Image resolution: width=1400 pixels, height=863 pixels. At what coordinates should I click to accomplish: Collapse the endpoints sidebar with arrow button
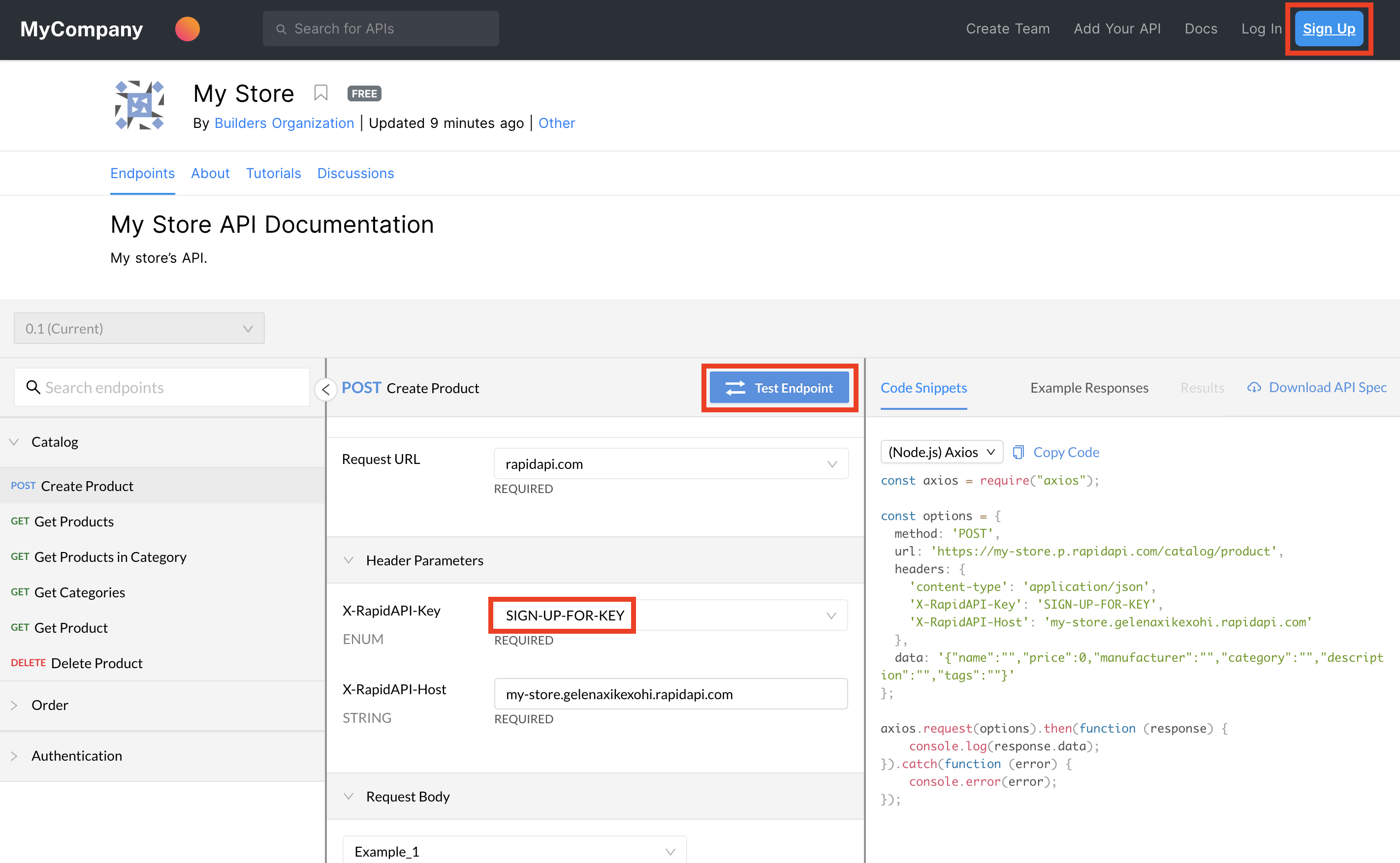coord(325,389)
